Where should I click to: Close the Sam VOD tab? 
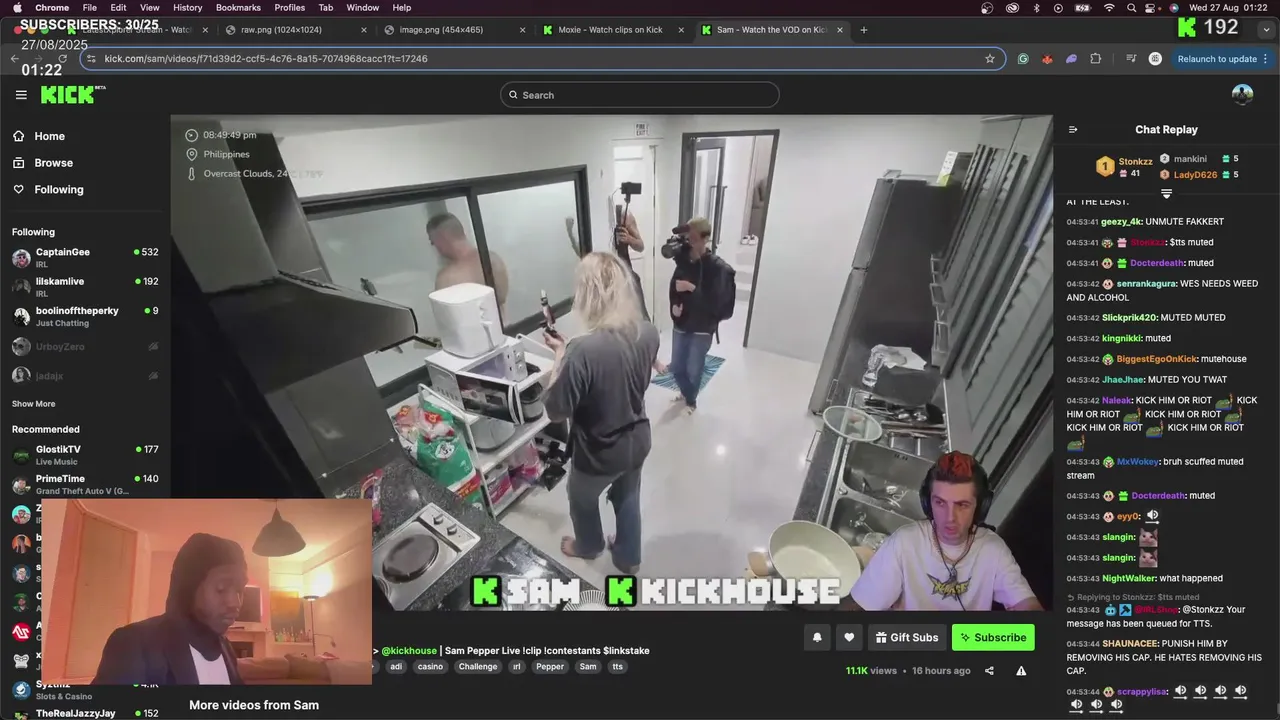pyautogui.click(x=840, y=30)
